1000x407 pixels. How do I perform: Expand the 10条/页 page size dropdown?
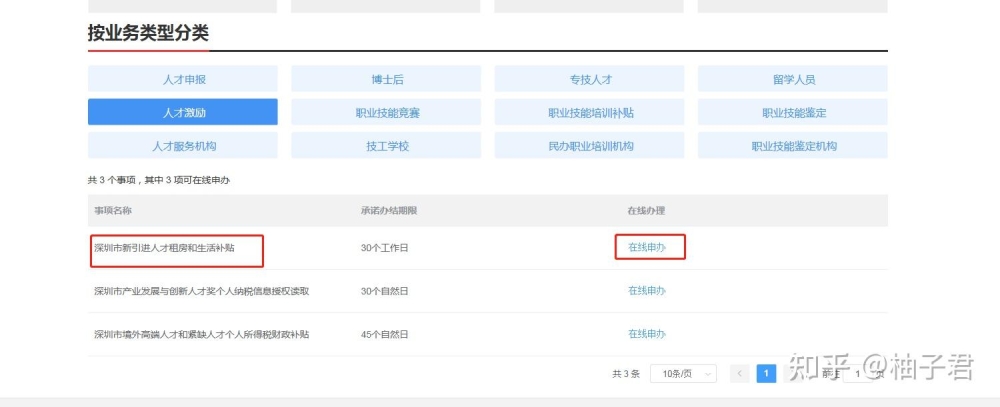click(x=683, y=374)
